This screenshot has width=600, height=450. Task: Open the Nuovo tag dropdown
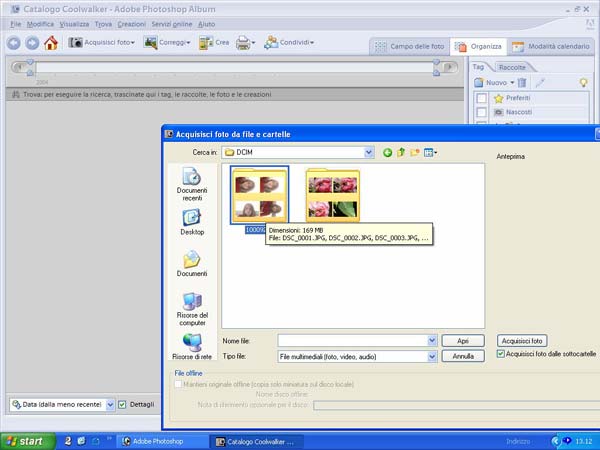point(494,82)
